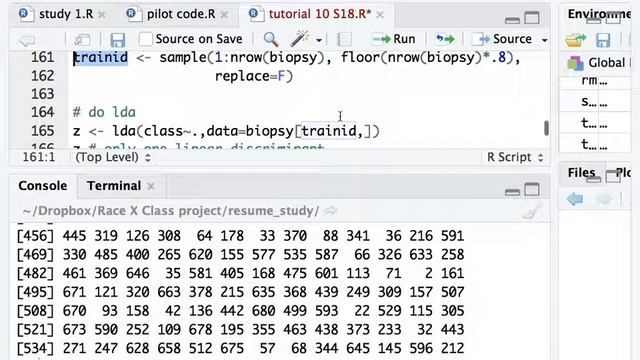Open the Terminal tab
This screenshot has height=360, width=640.
coord(114,186)
